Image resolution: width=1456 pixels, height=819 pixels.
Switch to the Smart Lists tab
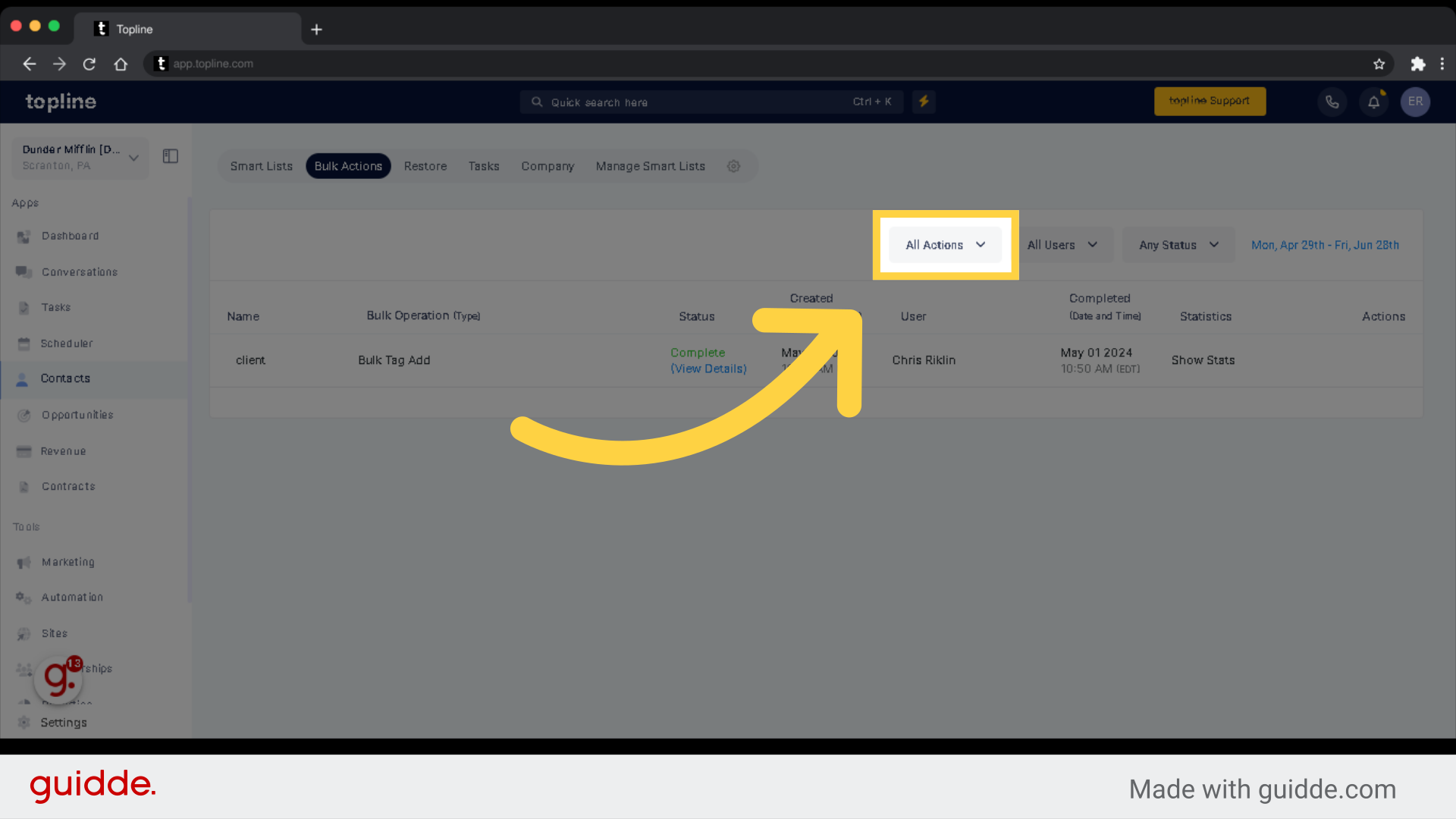[x=261, y=166]
